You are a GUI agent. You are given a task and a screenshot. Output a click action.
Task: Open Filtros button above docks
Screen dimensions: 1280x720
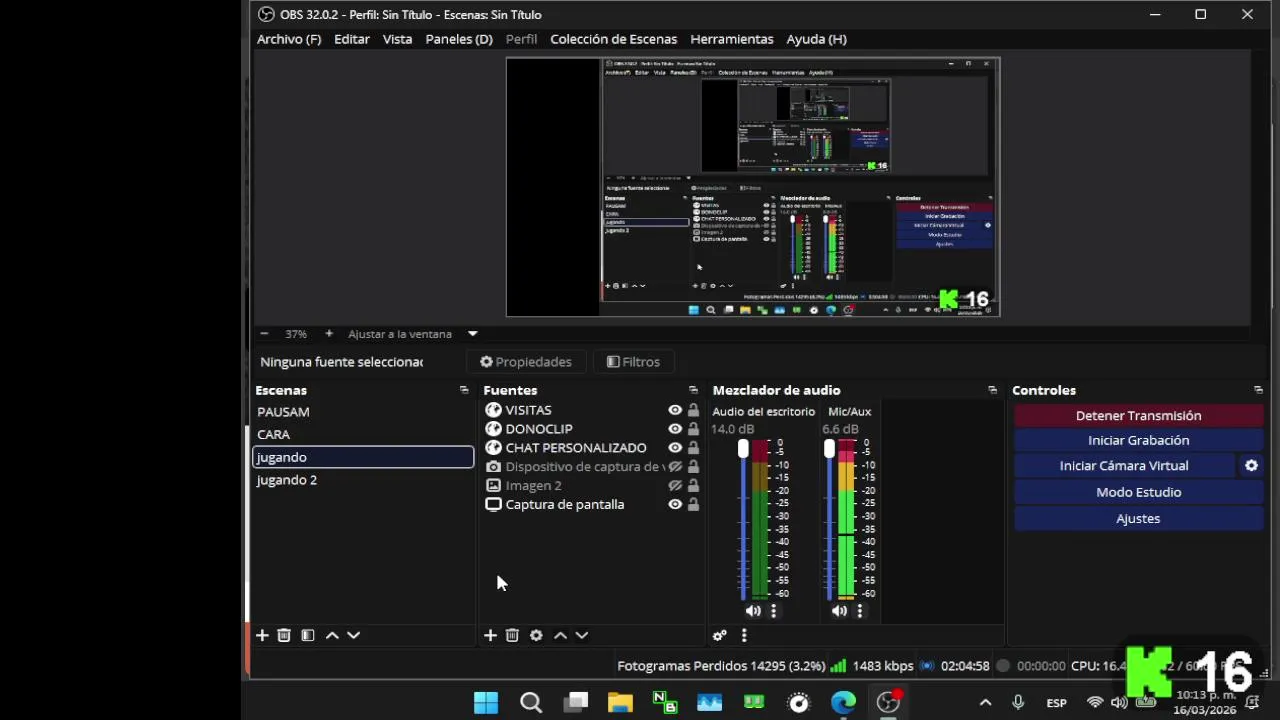(633, 362)
